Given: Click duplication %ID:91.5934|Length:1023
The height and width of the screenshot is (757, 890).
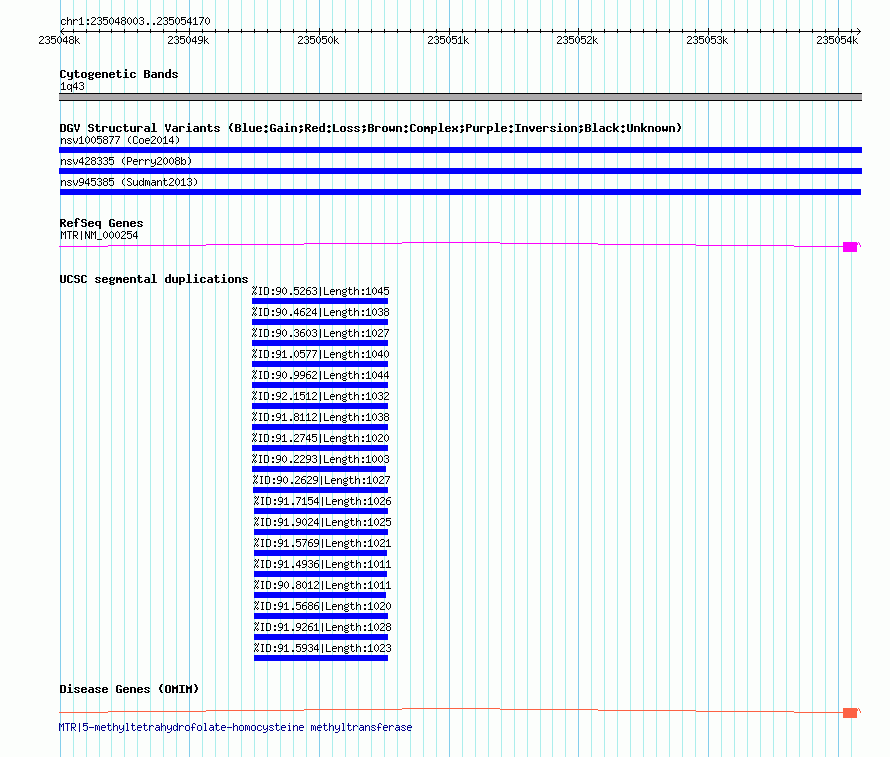Looking at the screenshot, I should [x=322, y=648].
